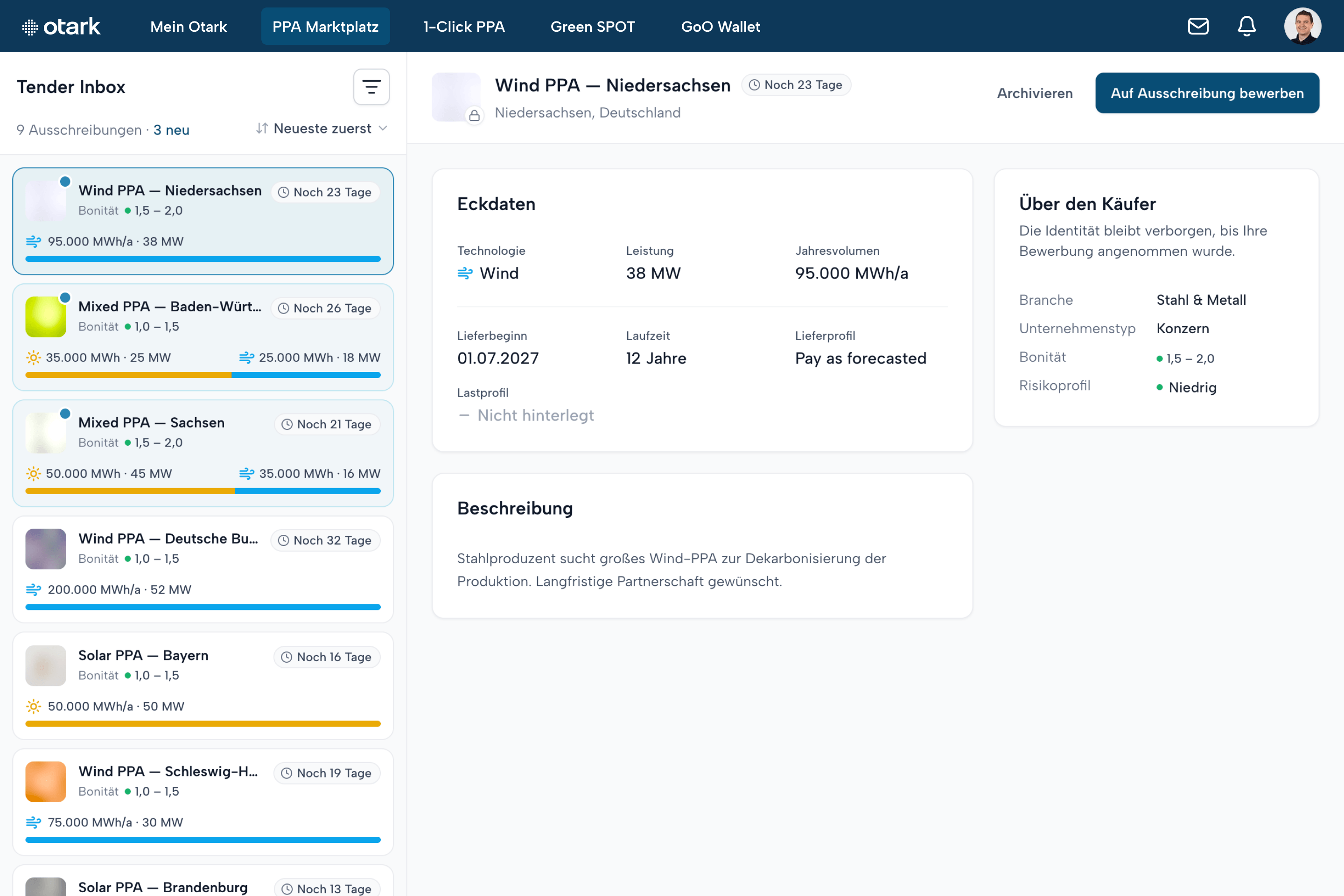Click Mixed PPA — Sachsen solar/wind progress bar
Screen dimensions: 1344x896
(x=203, y=491)
